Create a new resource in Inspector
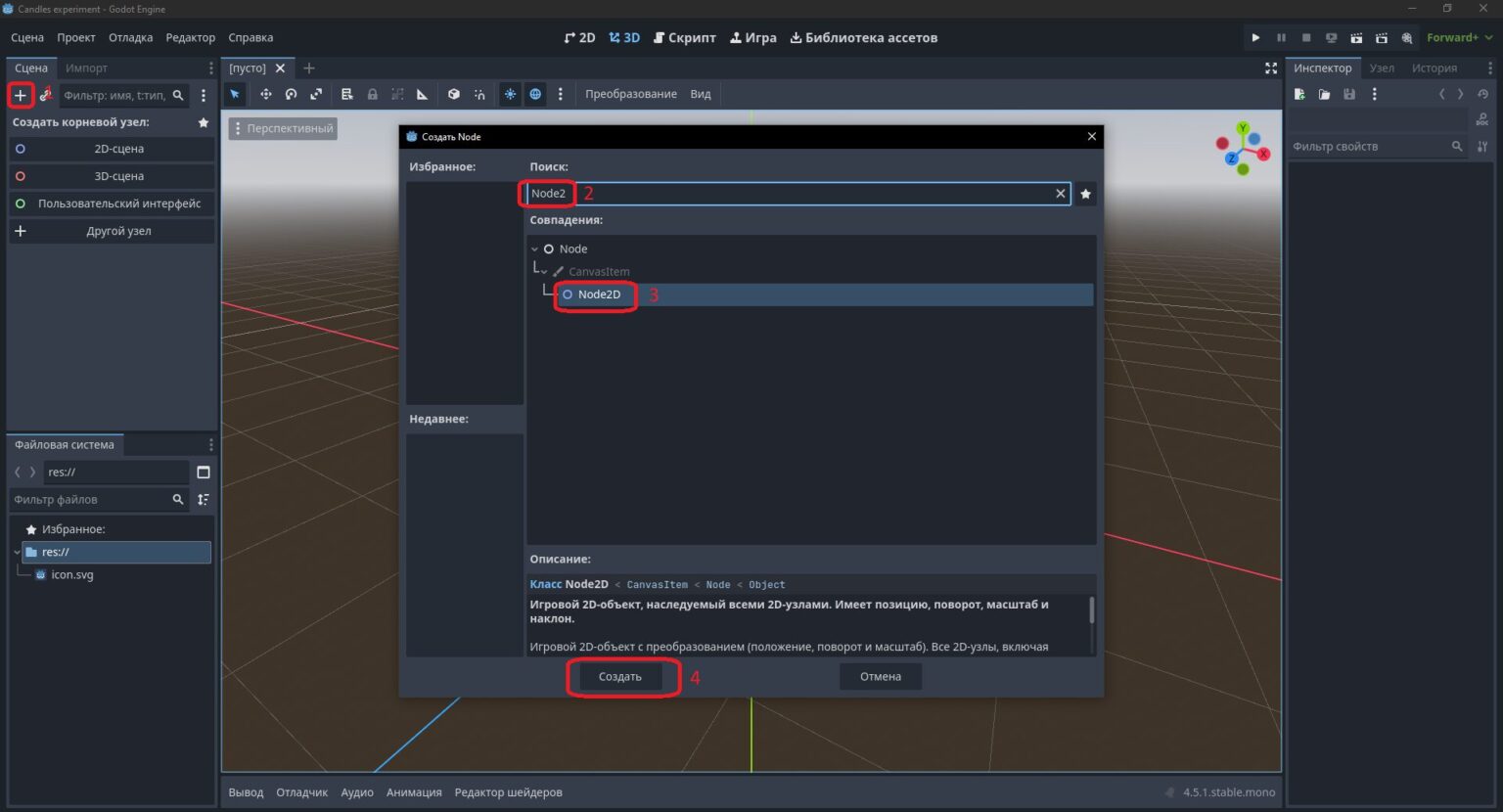Screen dimensions: 1503x812 [x=1299, y=94]
